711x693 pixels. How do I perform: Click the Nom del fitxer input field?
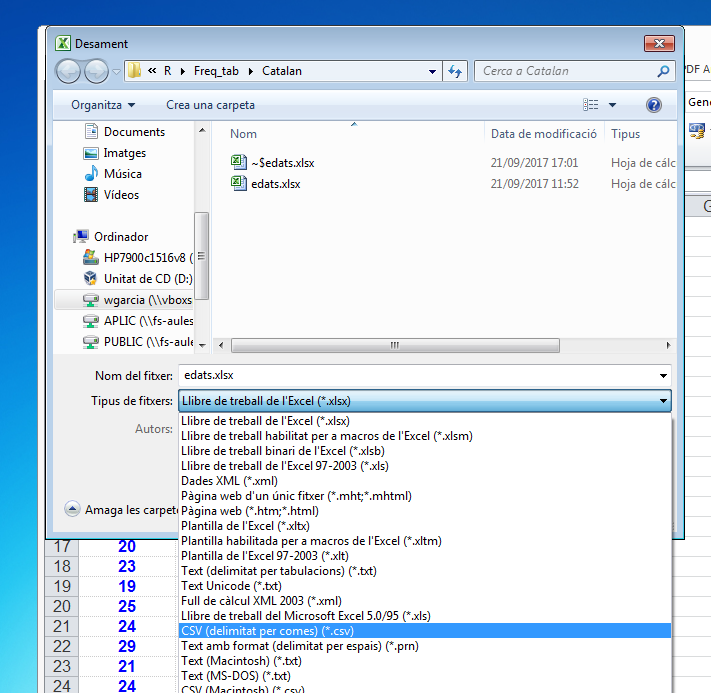point(425,376)
